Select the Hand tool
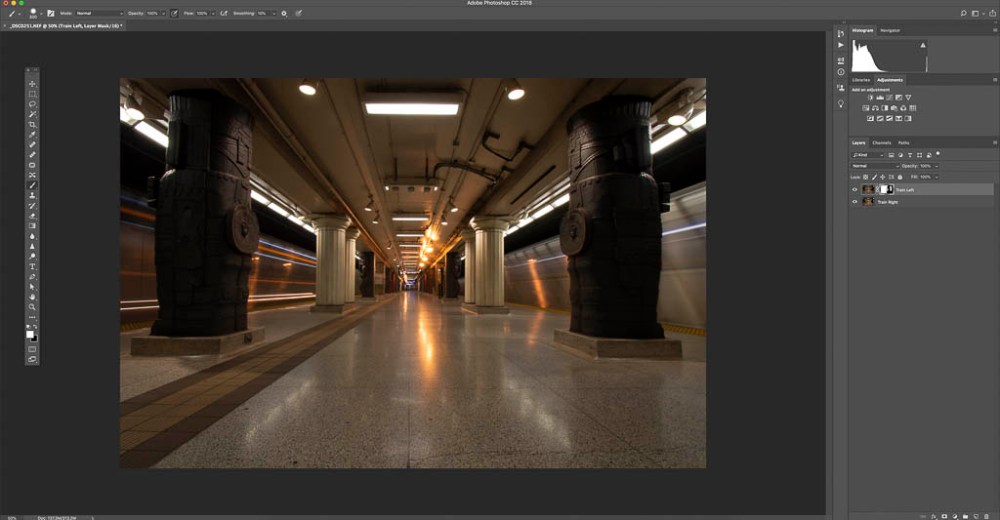Image resolution: width=1000 pixels, height=520 pixels. tap(32, 297)
